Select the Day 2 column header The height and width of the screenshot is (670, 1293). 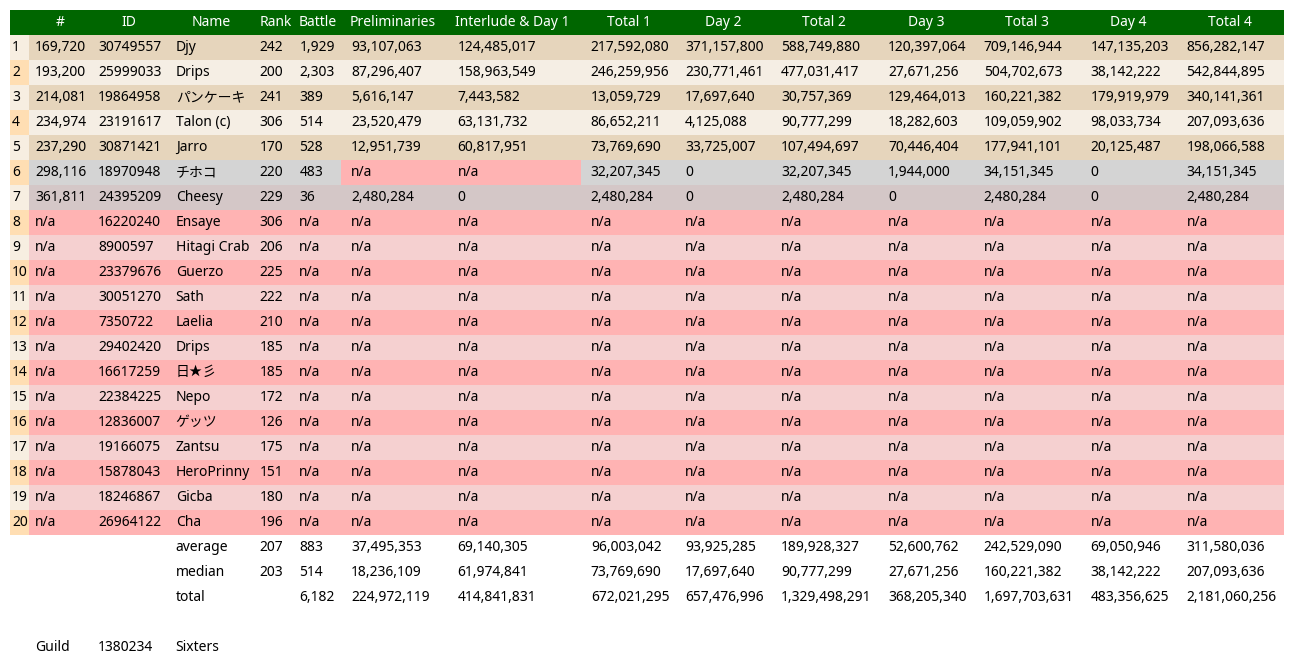(723, 21)
